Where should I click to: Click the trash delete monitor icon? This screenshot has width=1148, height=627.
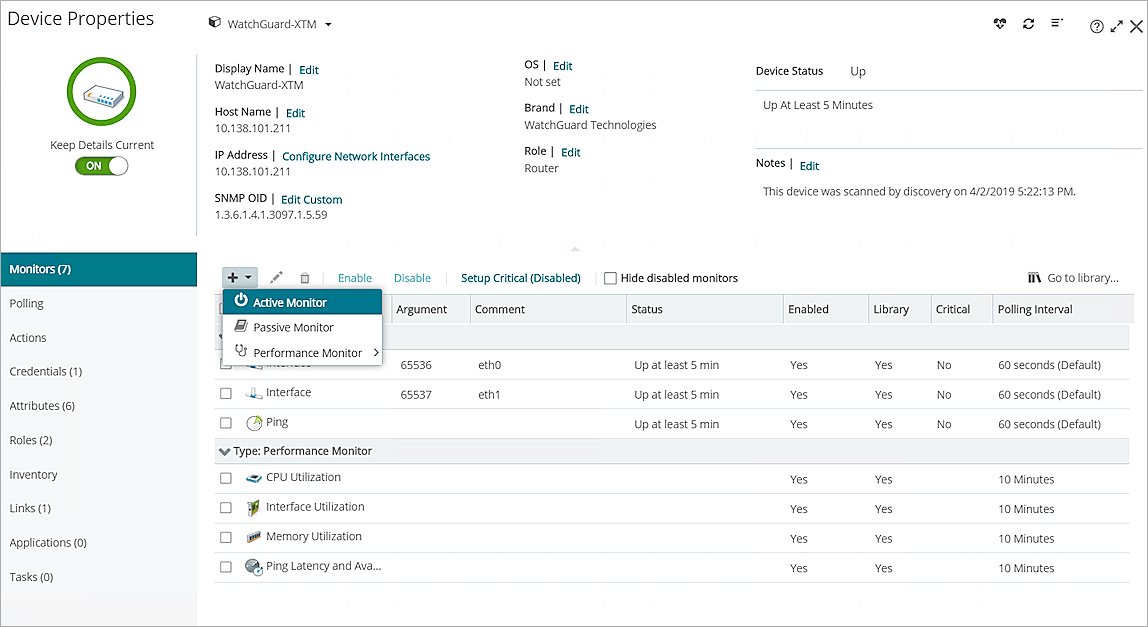[305, 278]
